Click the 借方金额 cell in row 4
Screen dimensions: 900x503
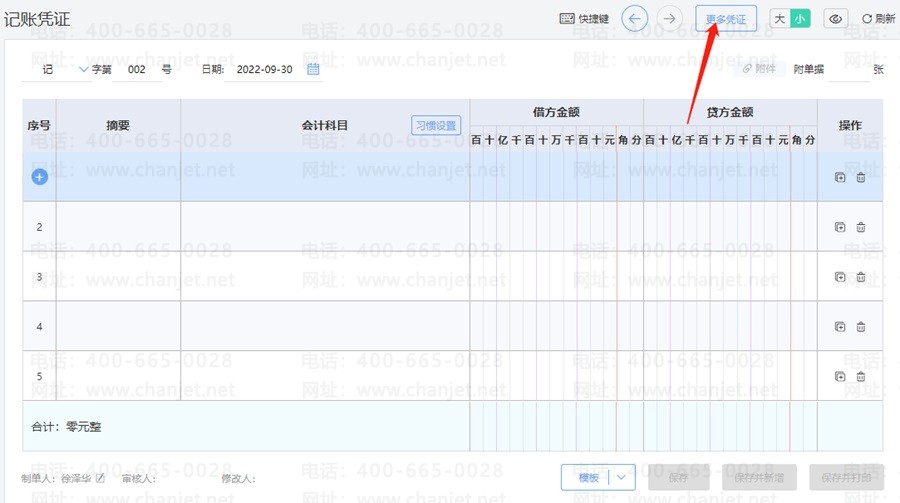(x=557, y=326)
